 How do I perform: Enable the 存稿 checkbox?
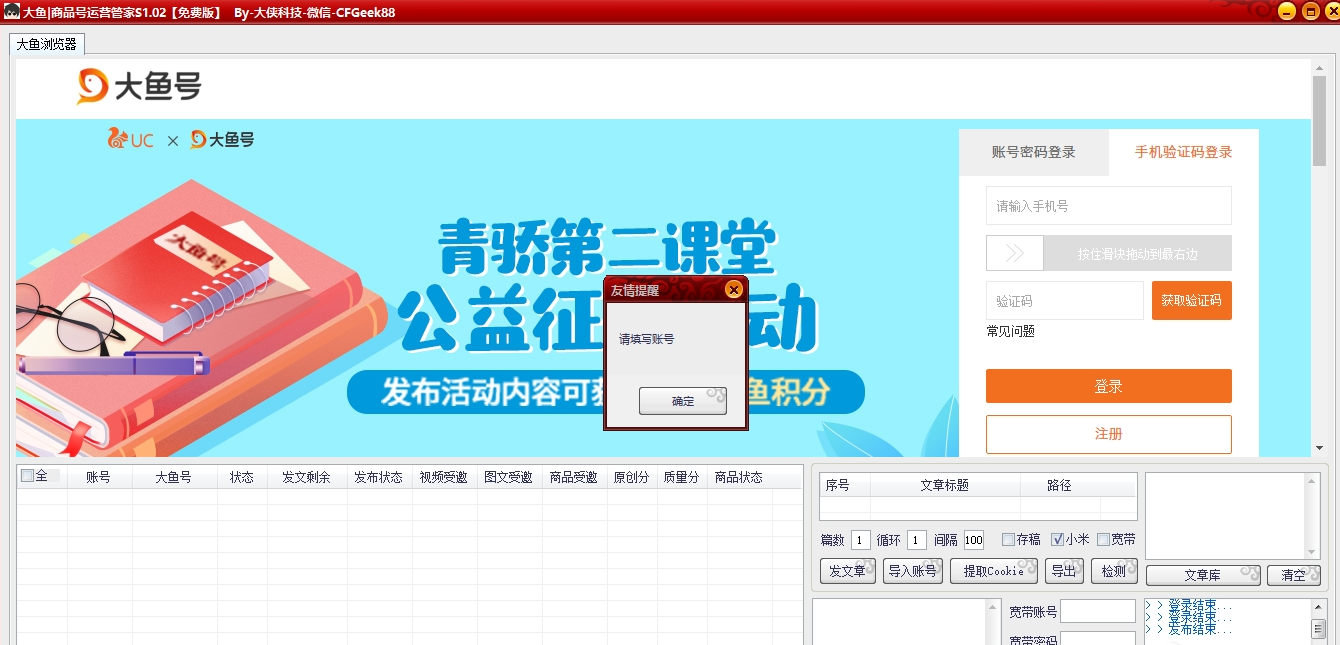pos(1008,540)
